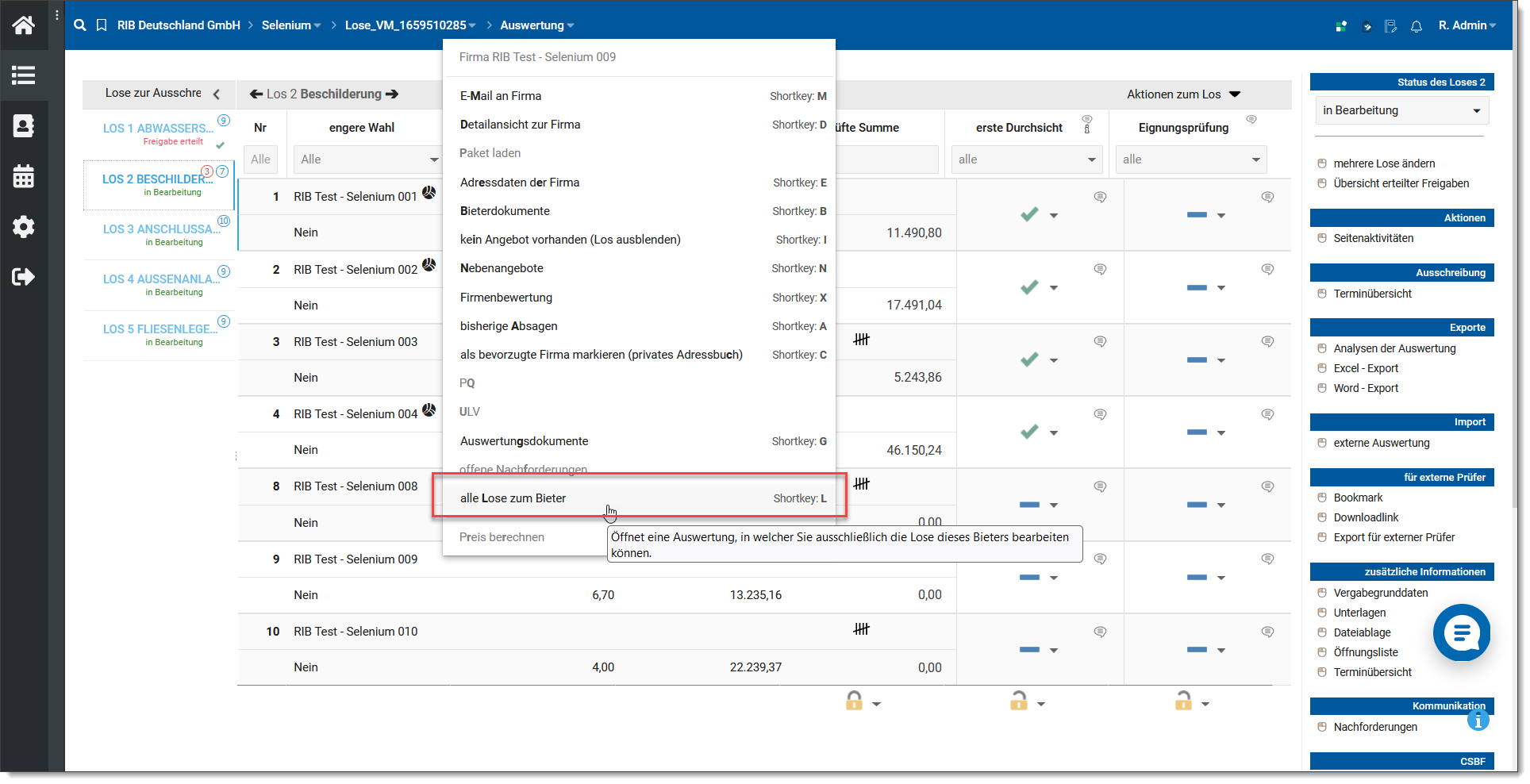Open comment bubble in erste Durchsicht header
This screenshot has height=784, width=1530.
[1087, 119]
